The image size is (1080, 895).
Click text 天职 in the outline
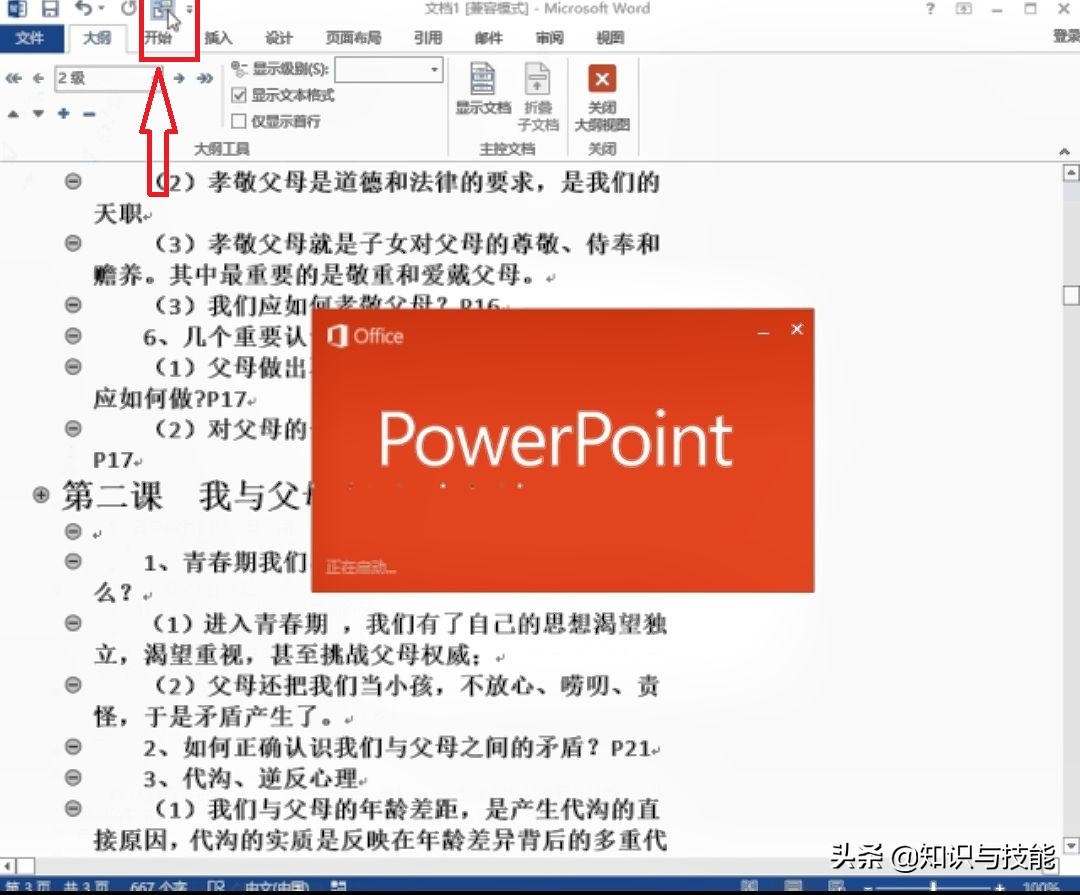tap(118, 214)
